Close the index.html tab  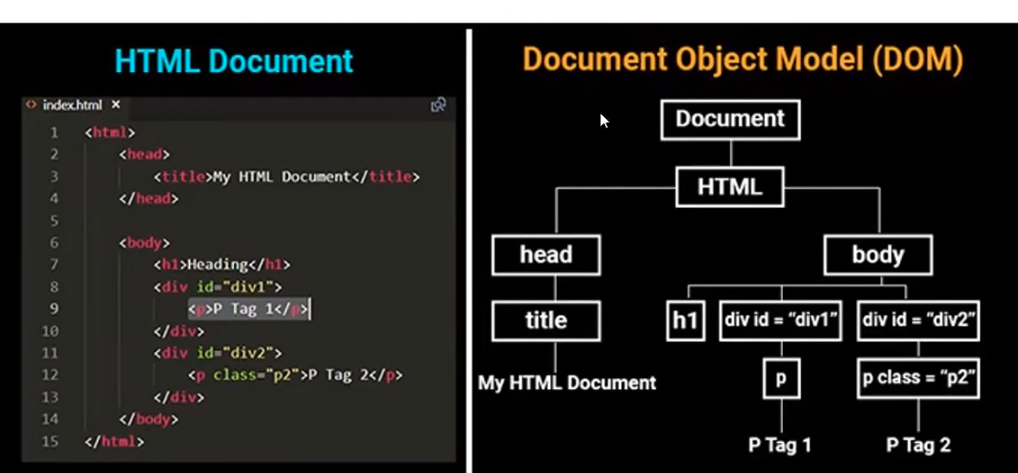(x=116, y=104)
